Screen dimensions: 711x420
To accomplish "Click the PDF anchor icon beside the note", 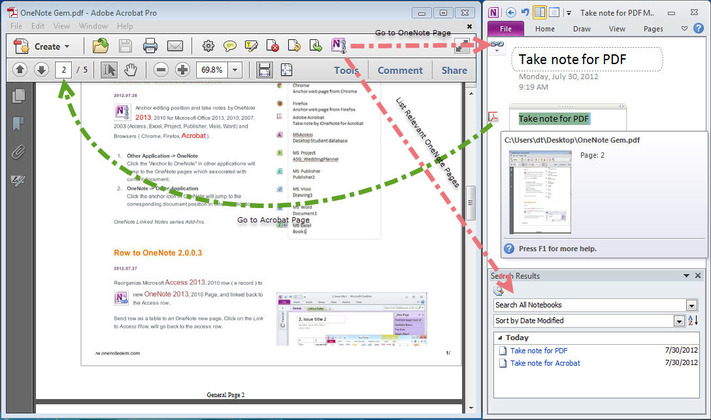I will click(x=493, y=117).
